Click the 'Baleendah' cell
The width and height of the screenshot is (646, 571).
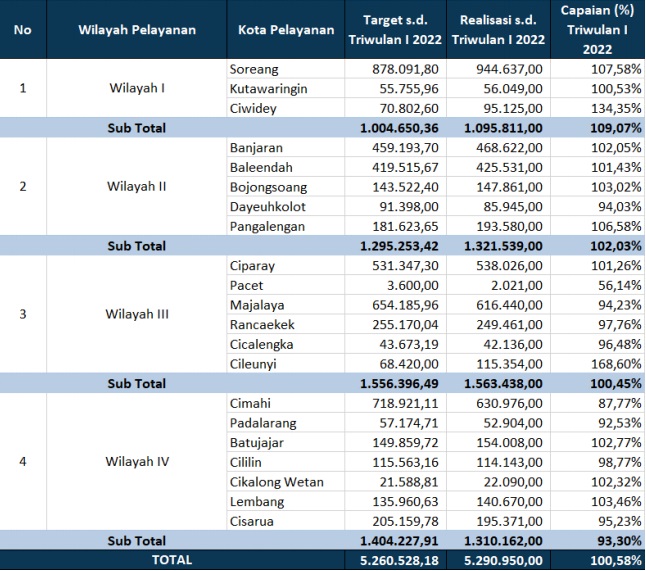click(286, 167)
